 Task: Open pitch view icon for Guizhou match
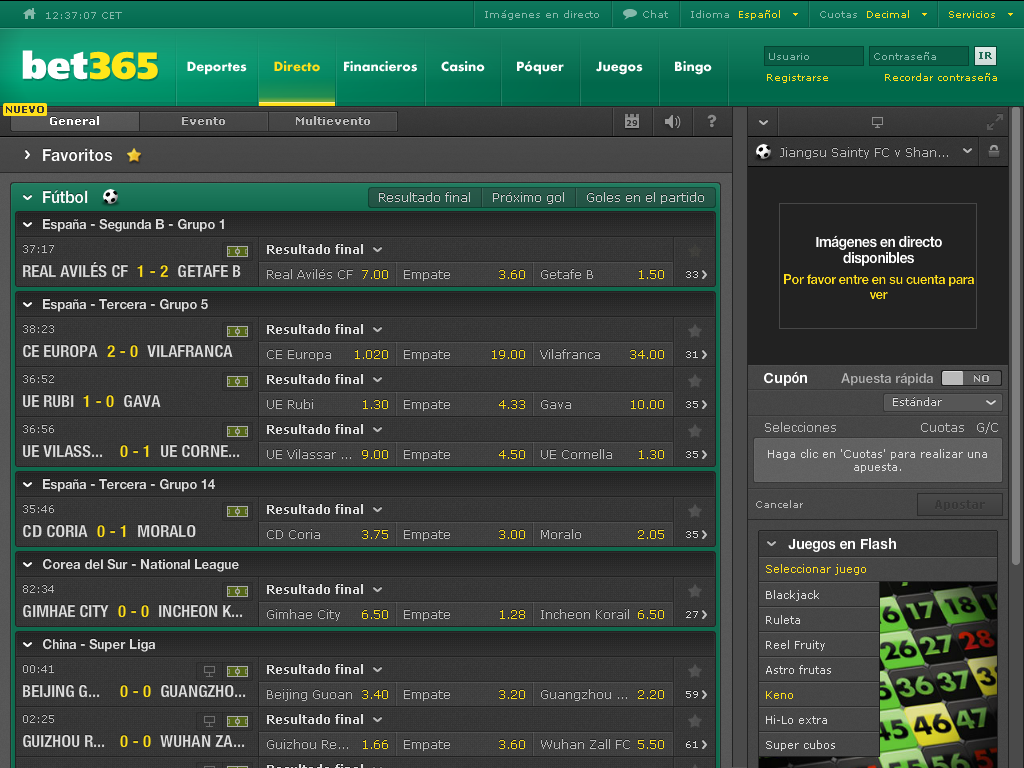(237, 721)
